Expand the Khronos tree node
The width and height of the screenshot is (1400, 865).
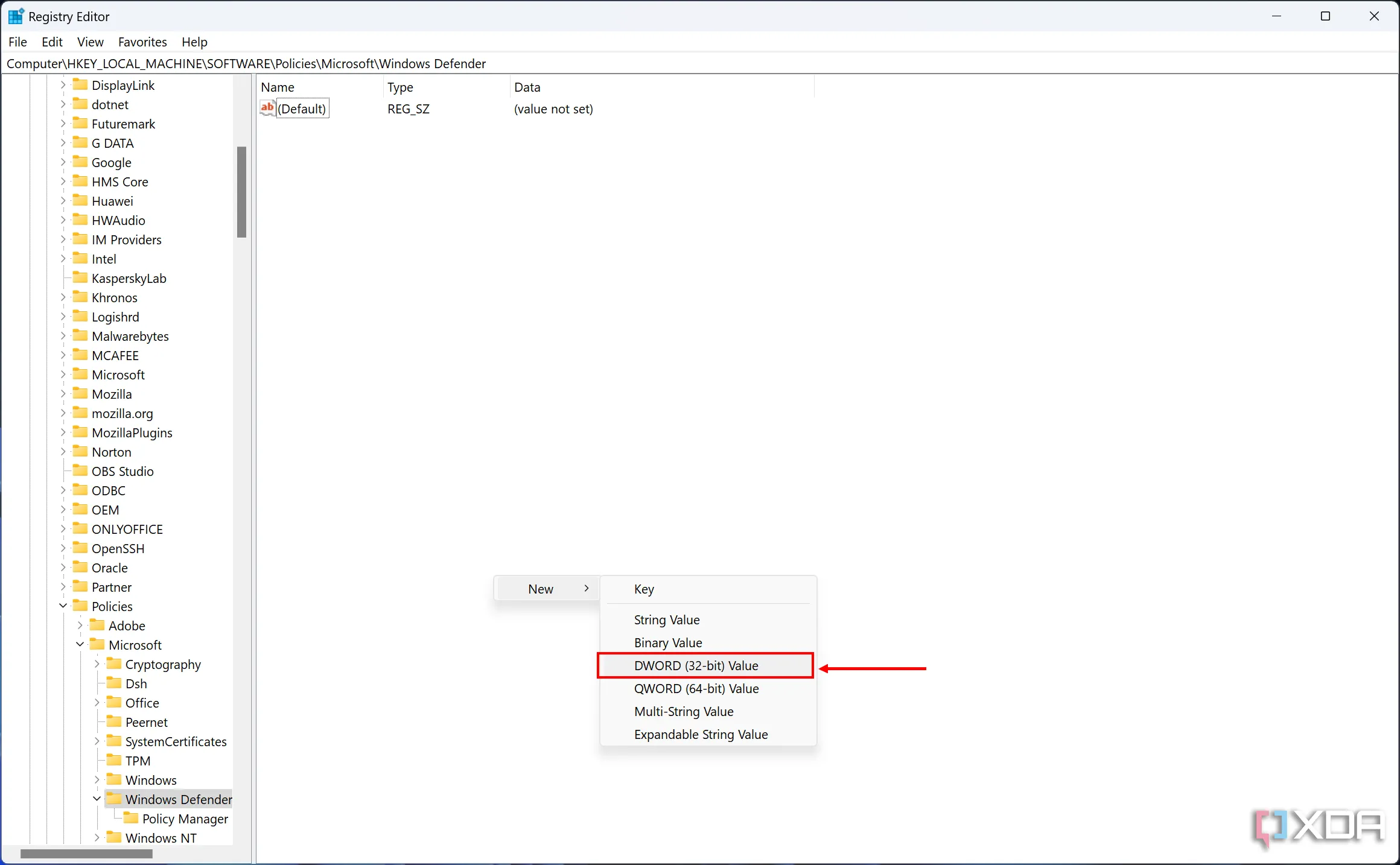tap(63, 297)
